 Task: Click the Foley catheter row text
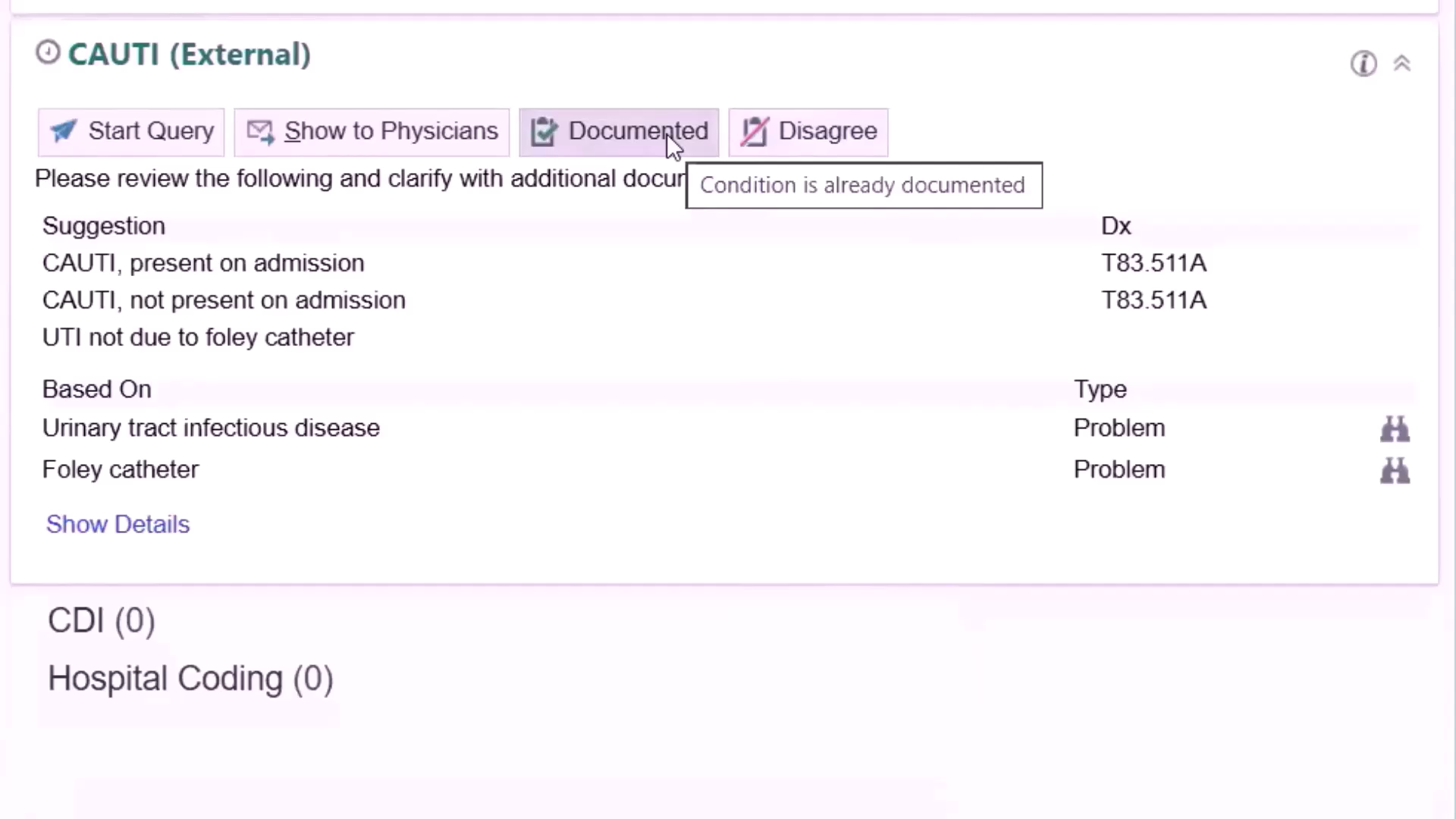[120, 469]
